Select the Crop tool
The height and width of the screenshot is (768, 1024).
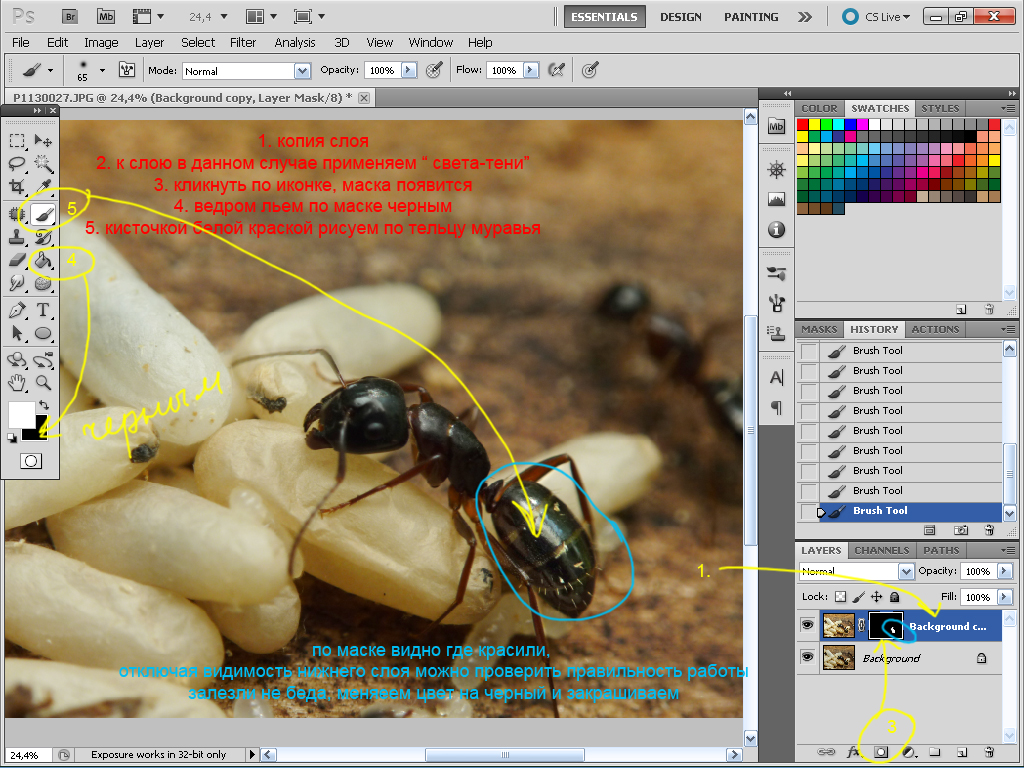[x=17, y=188]
